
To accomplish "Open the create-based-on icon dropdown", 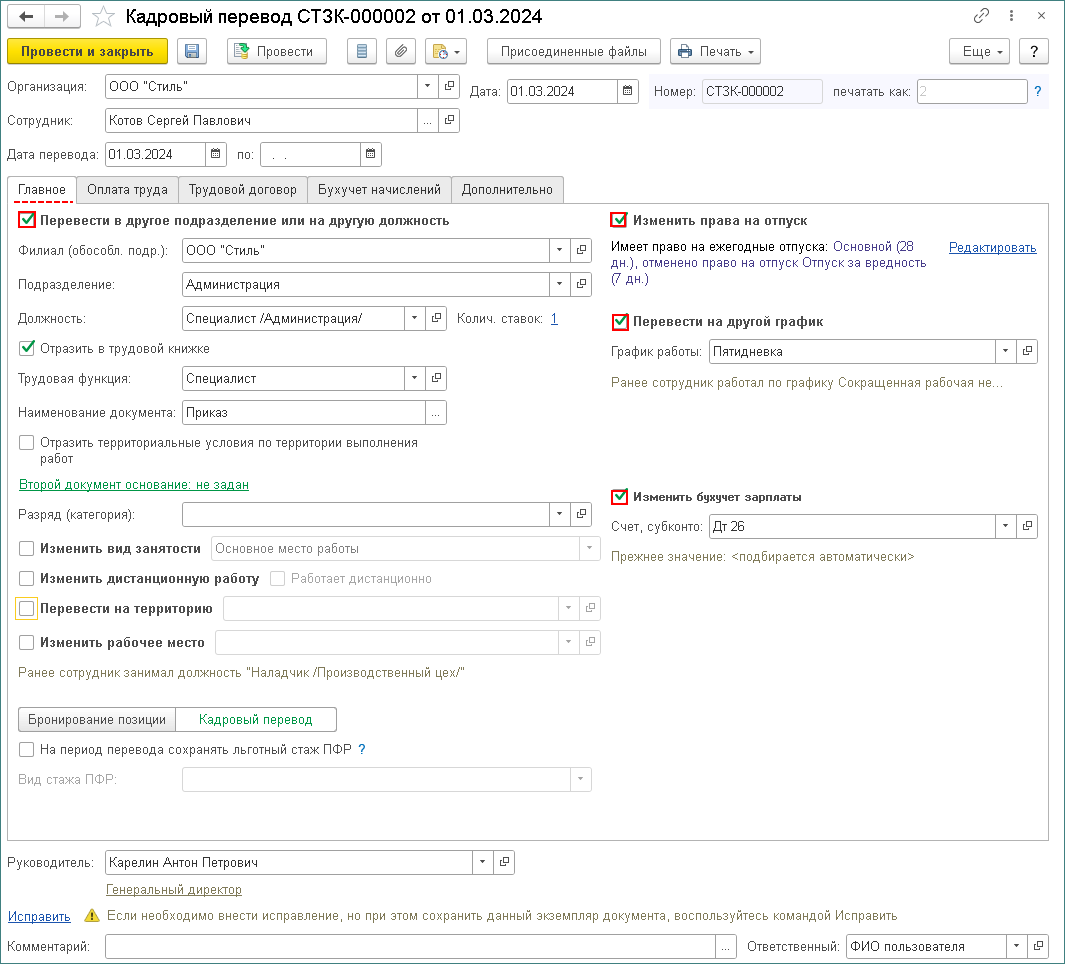I will point(446,52).
